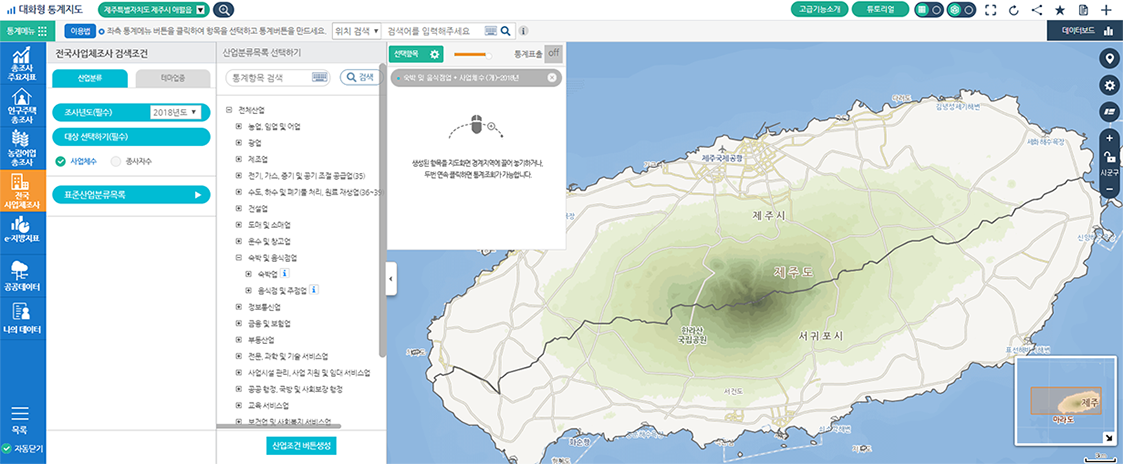Click the map eraser icon on right toolbar
Viewport: 1123px width, 464px height.
coord(1109,112)
